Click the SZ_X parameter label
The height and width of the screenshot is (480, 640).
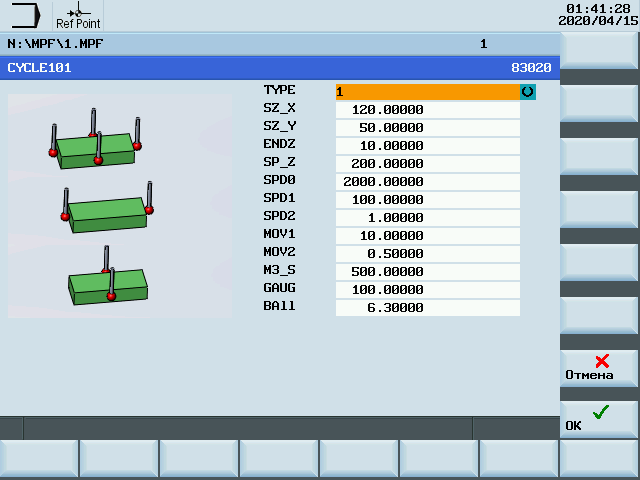click(279, 108)
